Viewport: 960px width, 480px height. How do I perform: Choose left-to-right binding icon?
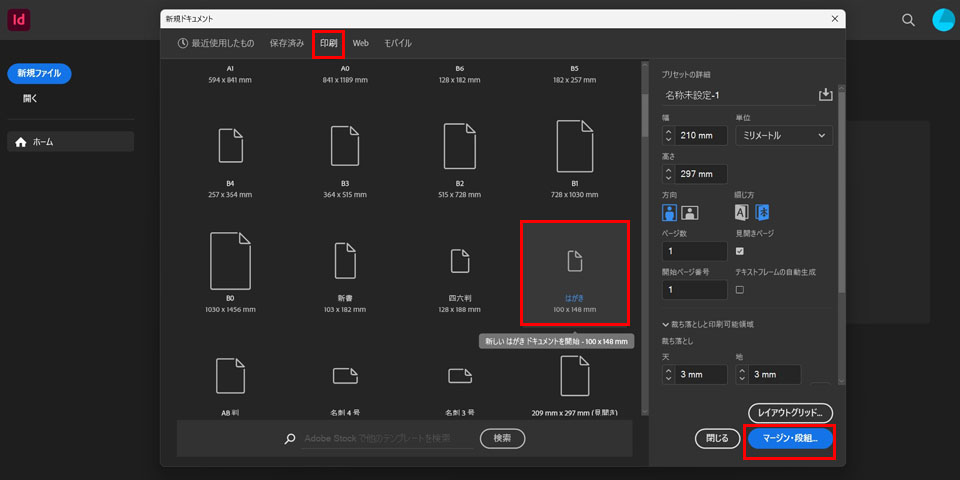(x=742, y=212)
